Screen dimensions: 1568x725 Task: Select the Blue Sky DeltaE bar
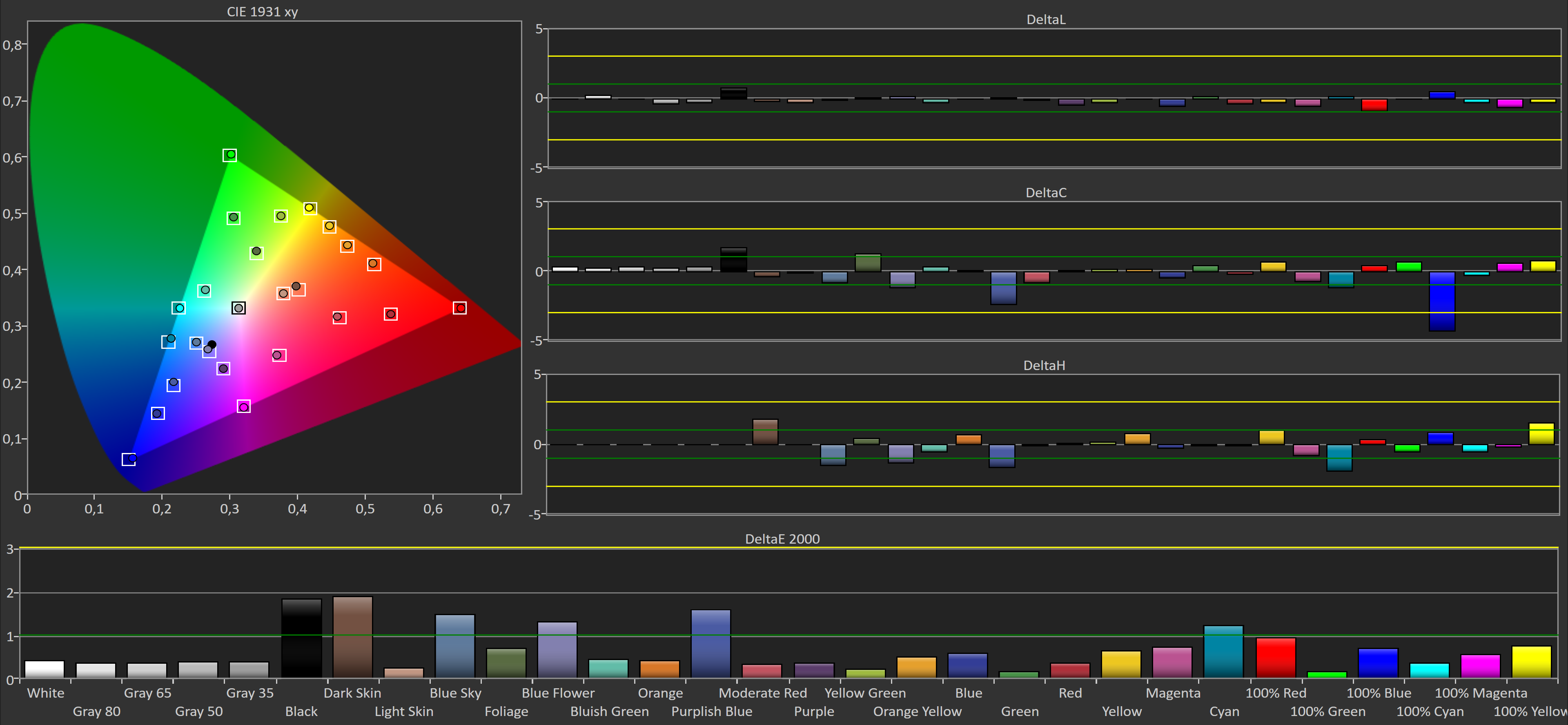455,646
